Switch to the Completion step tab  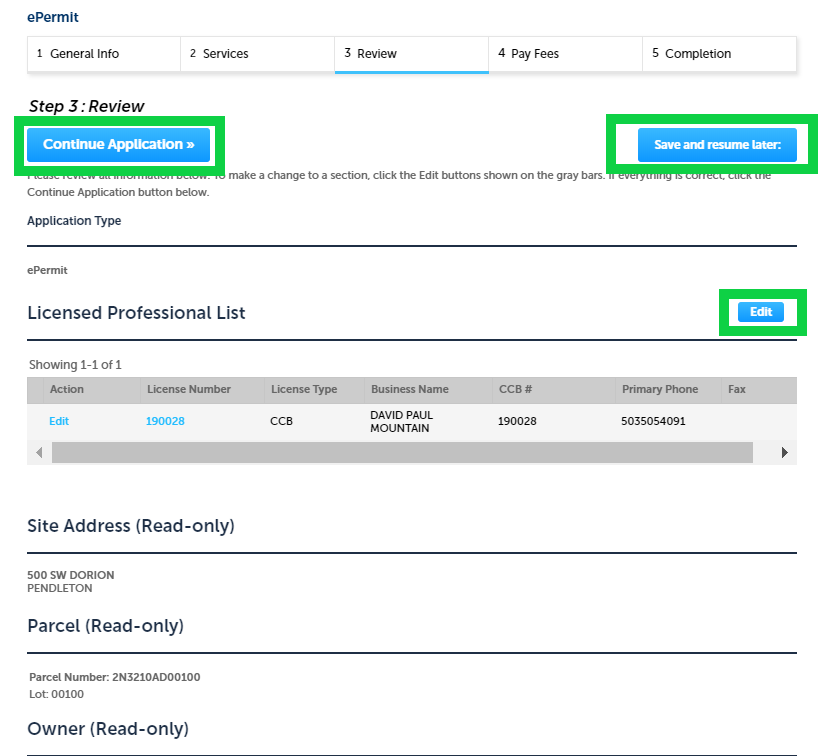tap(719, 54)
